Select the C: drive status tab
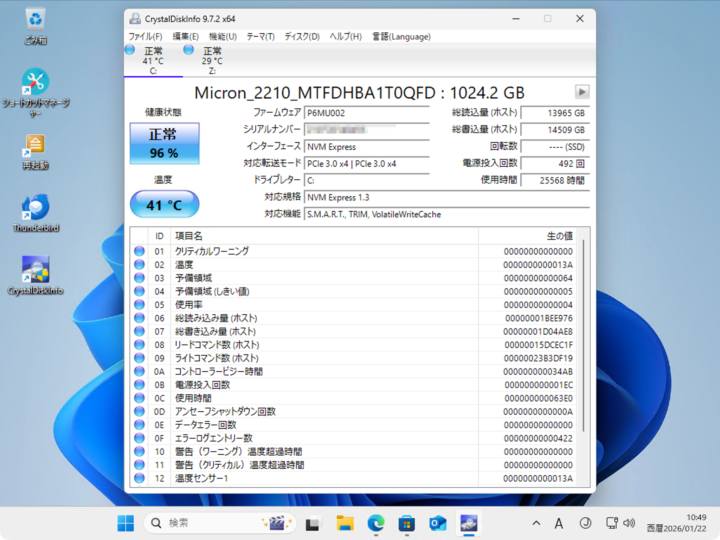 click(152, 60)
